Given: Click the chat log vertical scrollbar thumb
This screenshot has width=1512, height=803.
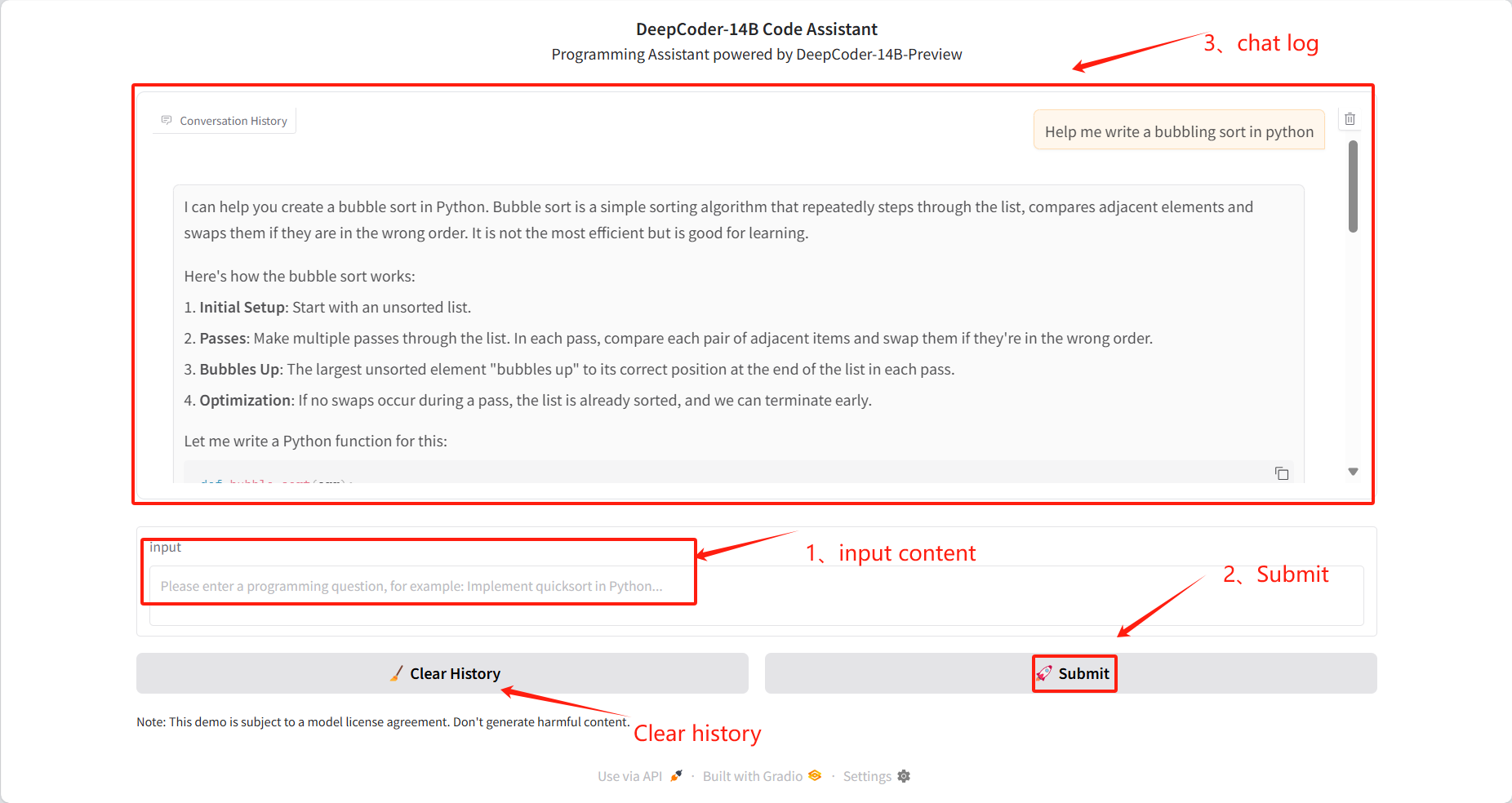Looking at the screenshot, I should [1353, 186].
